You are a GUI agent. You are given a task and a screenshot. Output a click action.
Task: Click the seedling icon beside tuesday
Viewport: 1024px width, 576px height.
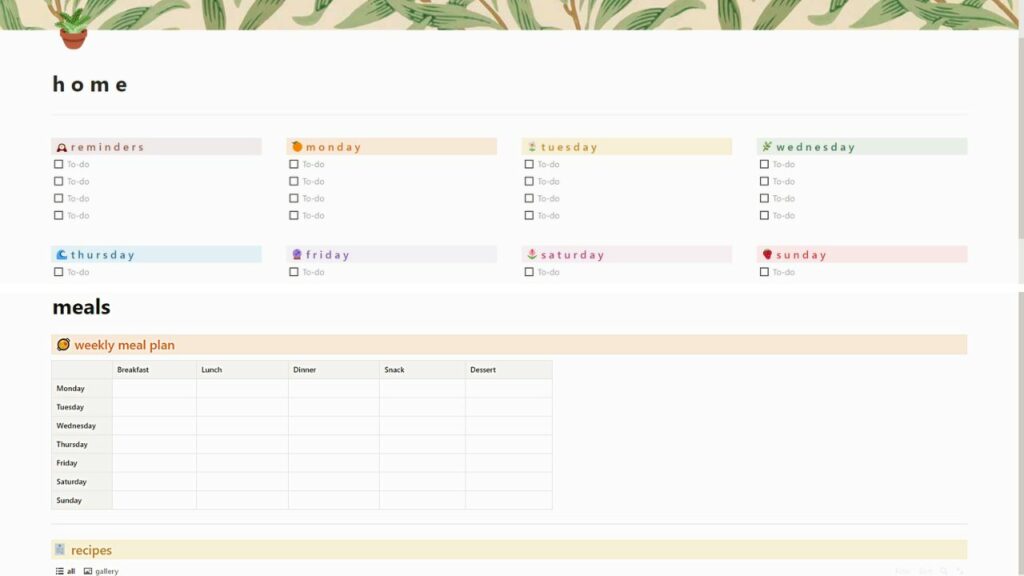coord(531,146)
